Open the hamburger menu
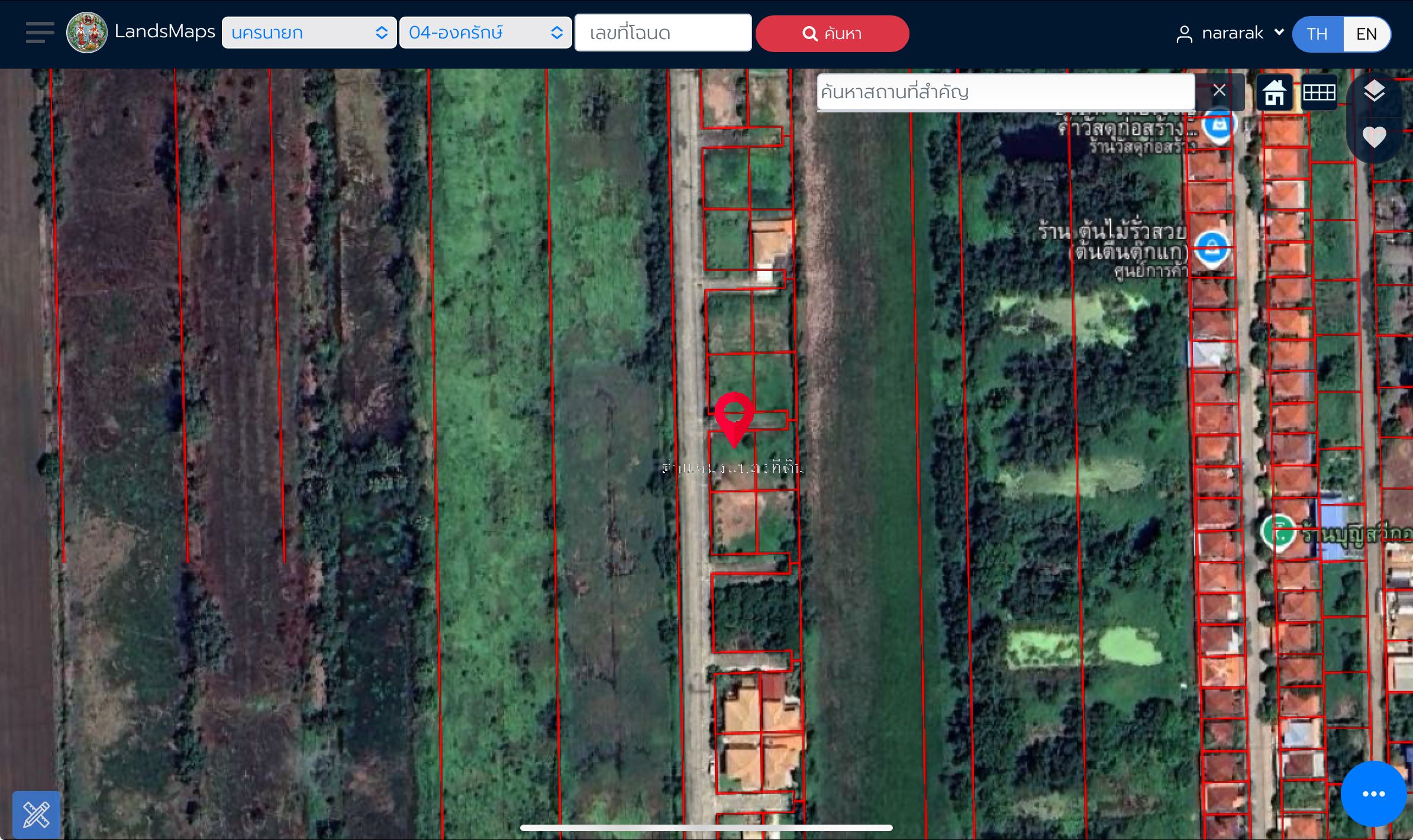 pyautogui.click(x=40, y=33)
